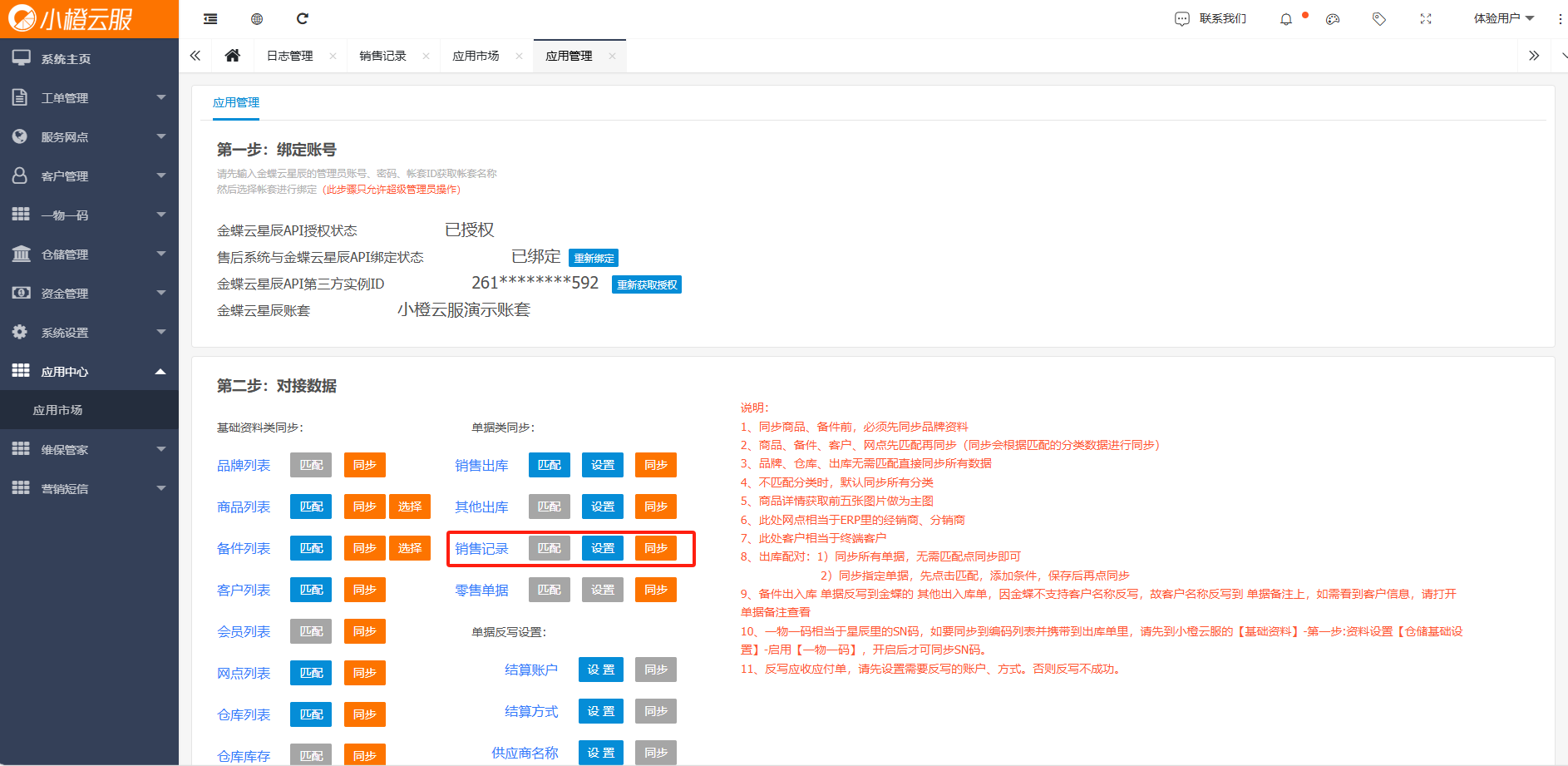
Task: Close the 日志管理 tab
Action: click(333, 56)
